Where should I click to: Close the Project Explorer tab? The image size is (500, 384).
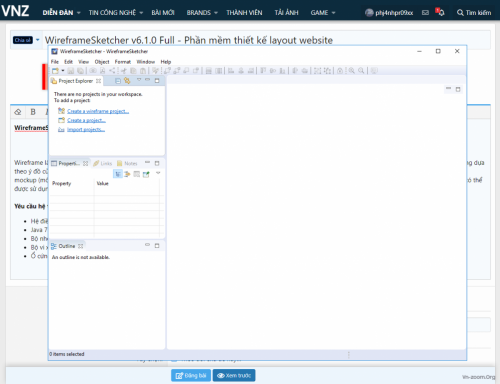point(98,81)
